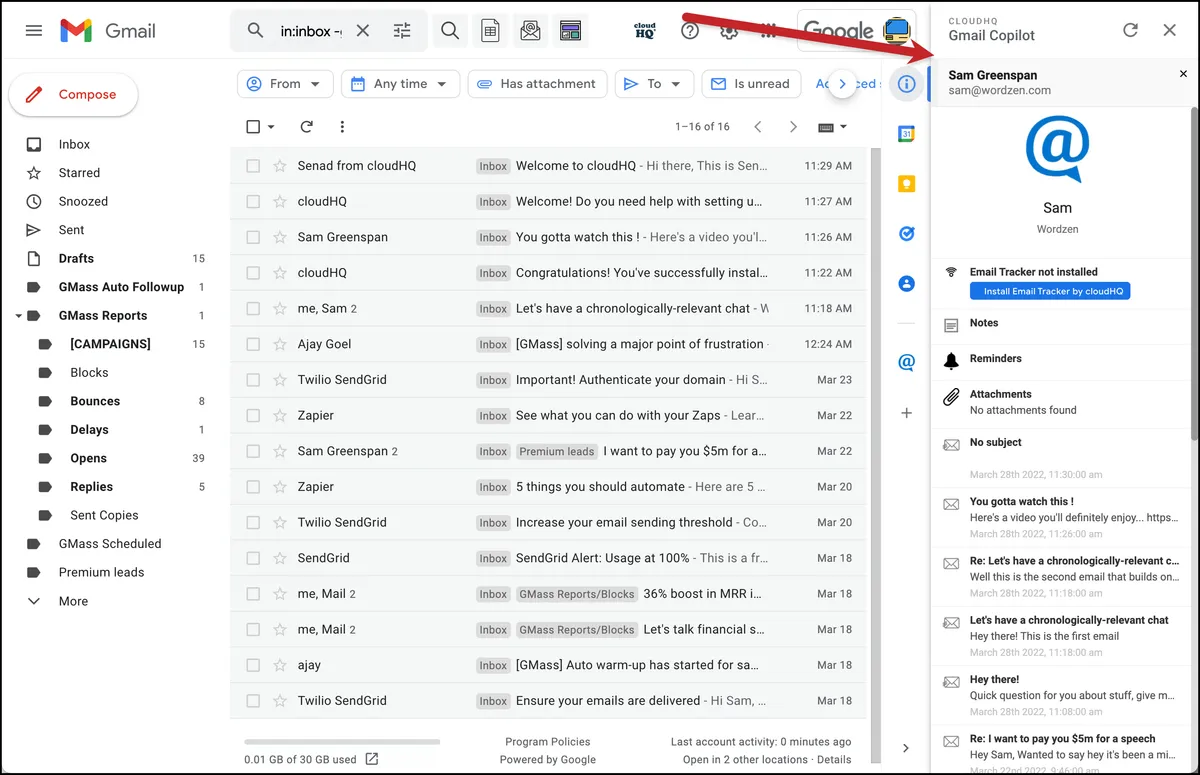Open 'Hey there!' email in Copilot list

[1062, 696]
